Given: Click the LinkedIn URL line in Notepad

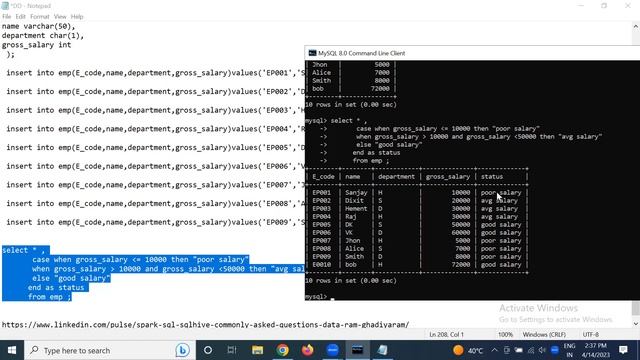Looking at the screenshot, I should [x=205, y=324].
